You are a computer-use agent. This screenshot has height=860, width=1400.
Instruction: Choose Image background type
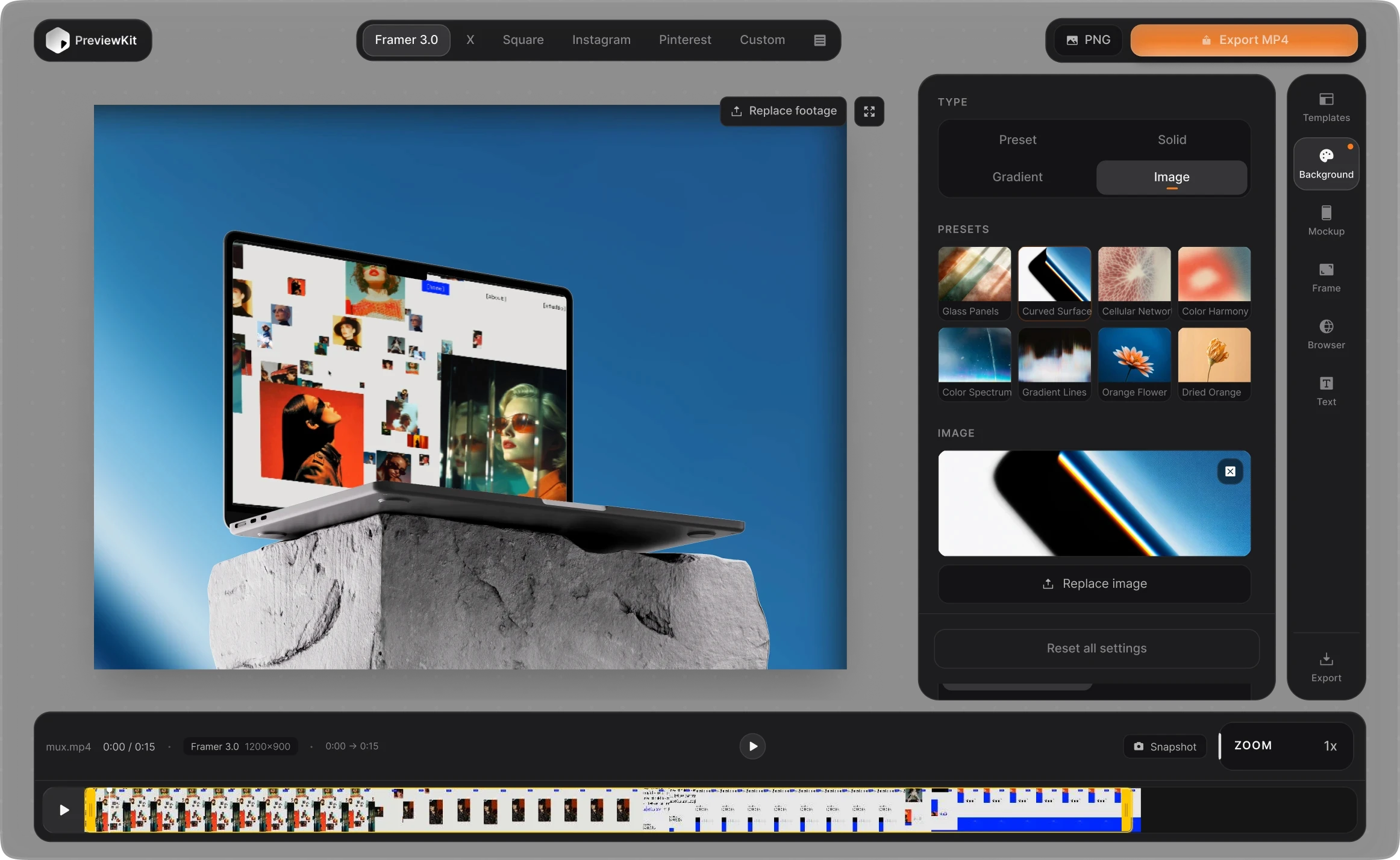coord(1172,177)
